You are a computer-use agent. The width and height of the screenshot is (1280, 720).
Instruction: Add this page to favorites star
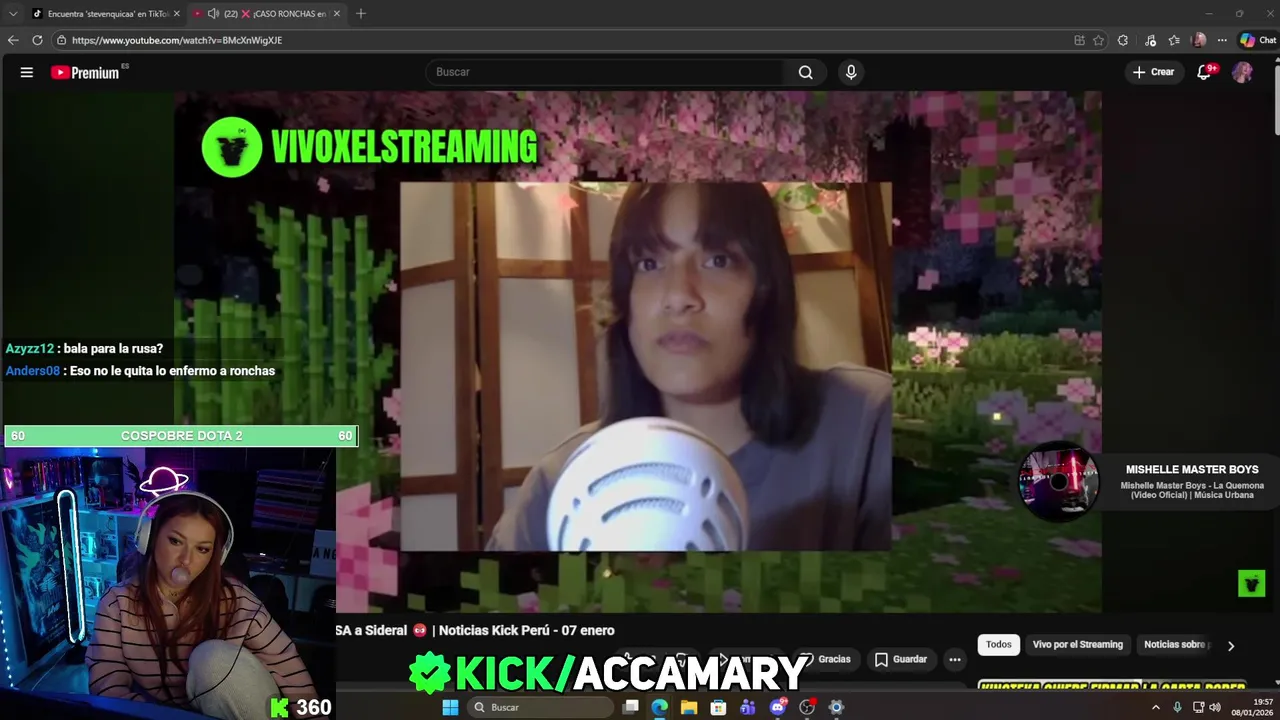pos(1098,40)
